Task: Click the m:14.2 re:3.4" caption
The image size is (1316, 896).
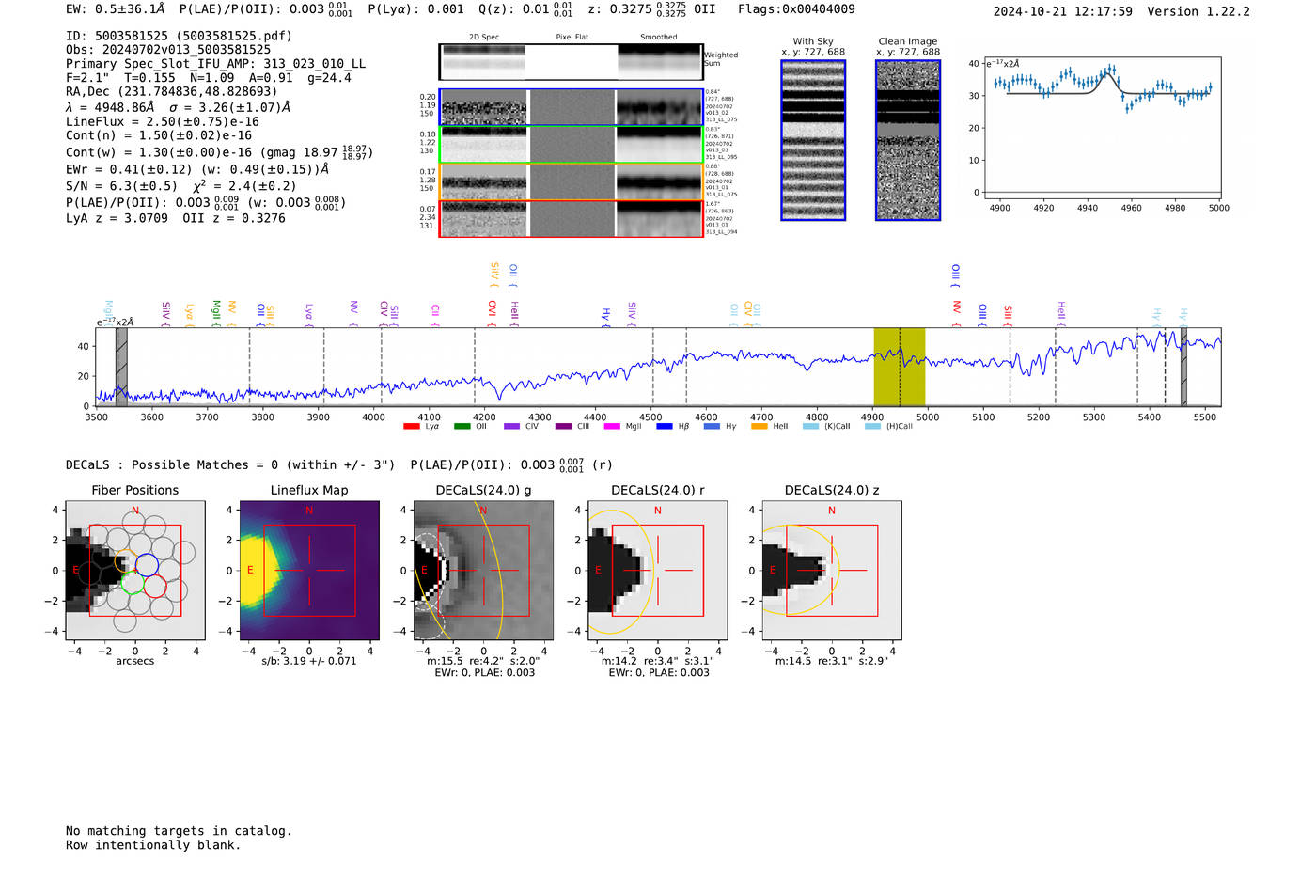Action: (x=657, y=661)
